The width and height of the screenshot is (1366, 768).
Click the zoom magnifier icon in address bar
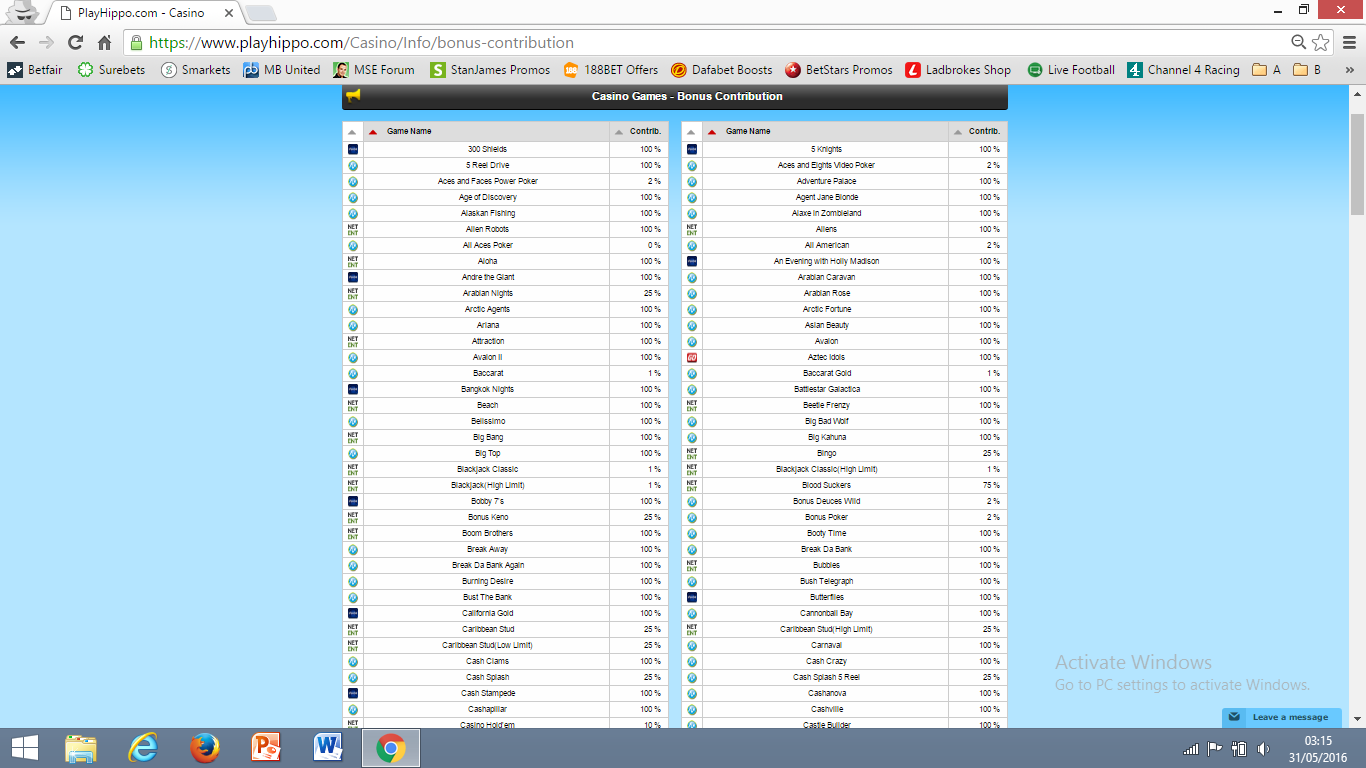pos(1299,42)
